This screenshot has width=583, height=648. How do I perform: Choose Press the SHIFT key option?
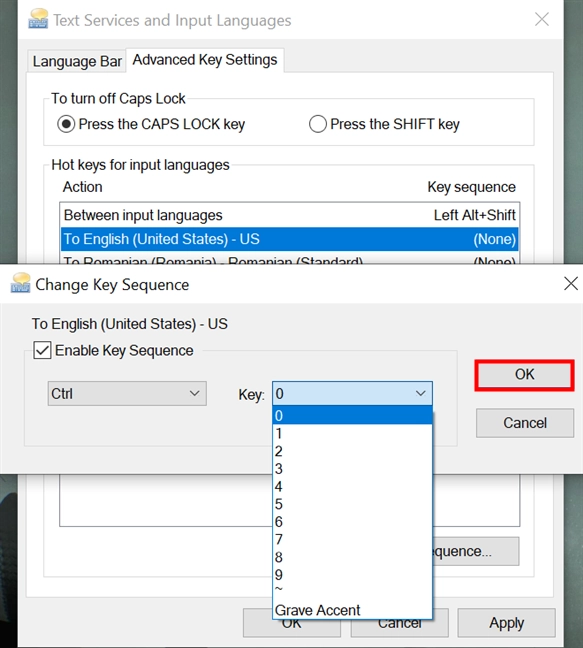[384, 124]
